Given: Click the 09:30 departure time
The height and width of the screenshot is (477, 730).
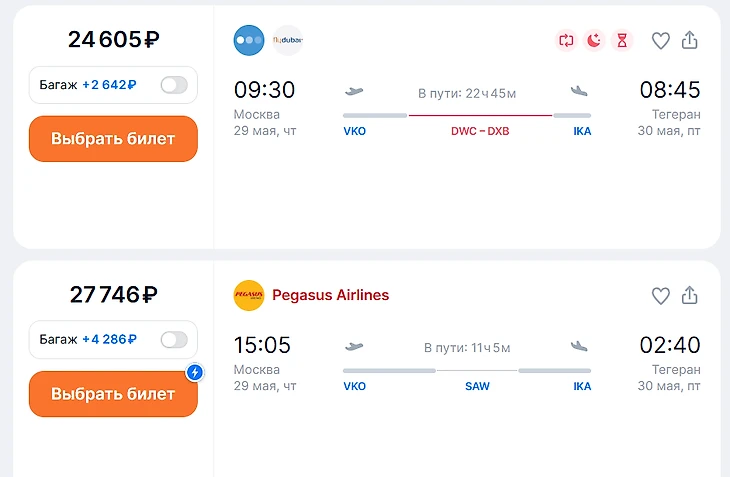Looking at the screenshot, I should click(264, 90).
